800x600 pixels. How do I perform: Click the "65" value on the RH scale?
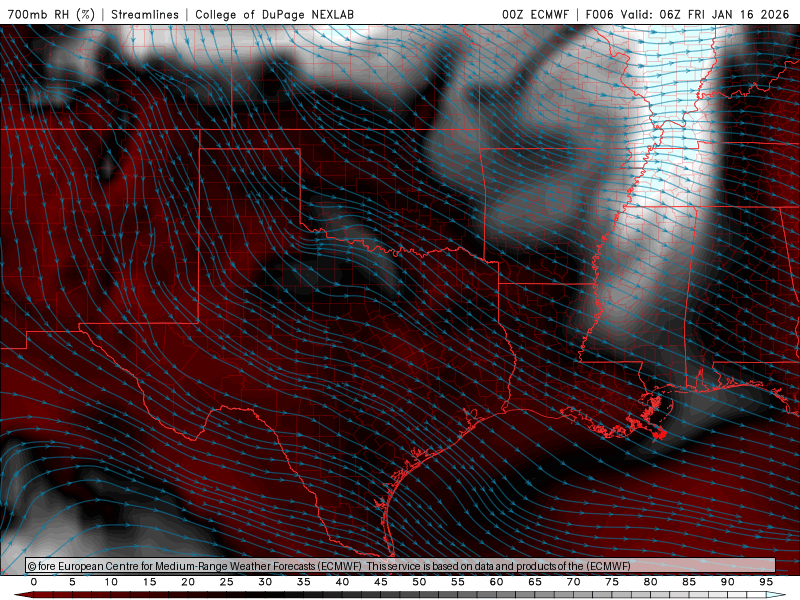pyautogui.click(x=535, y=582)
